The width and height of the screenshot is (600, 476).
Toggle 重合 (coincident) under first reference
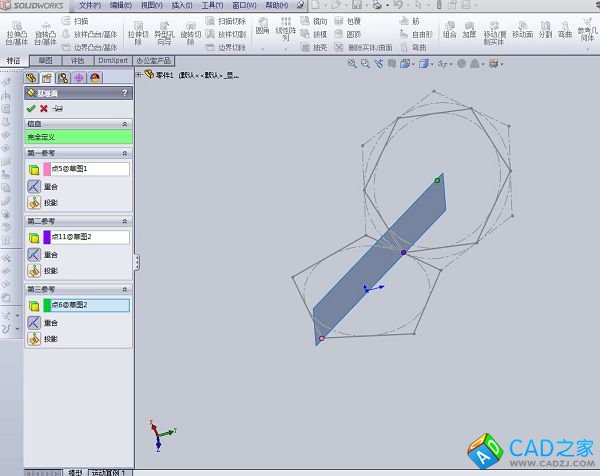pyautogui.click(x=33, y=186)
